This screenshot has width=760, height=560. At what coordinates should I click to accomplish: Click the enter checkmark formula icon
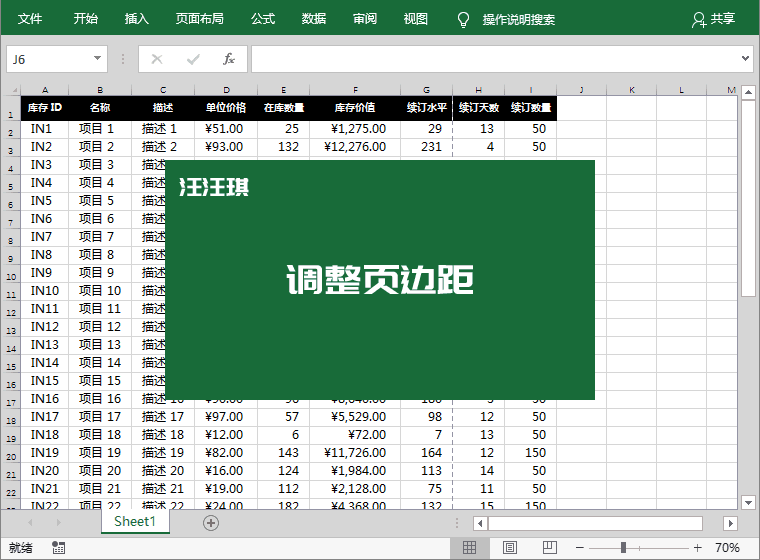(x=193, y=59)
